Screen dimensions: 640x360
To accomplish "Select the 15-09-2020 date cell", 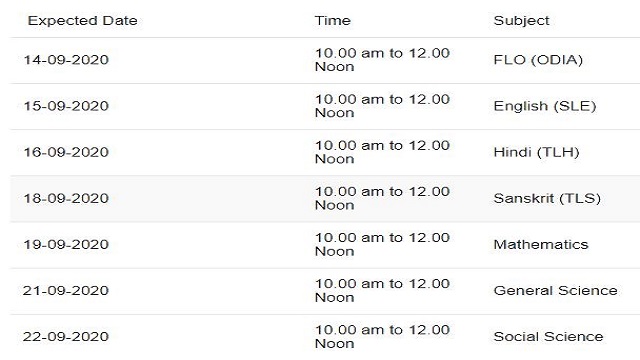I will click(66, 106).
